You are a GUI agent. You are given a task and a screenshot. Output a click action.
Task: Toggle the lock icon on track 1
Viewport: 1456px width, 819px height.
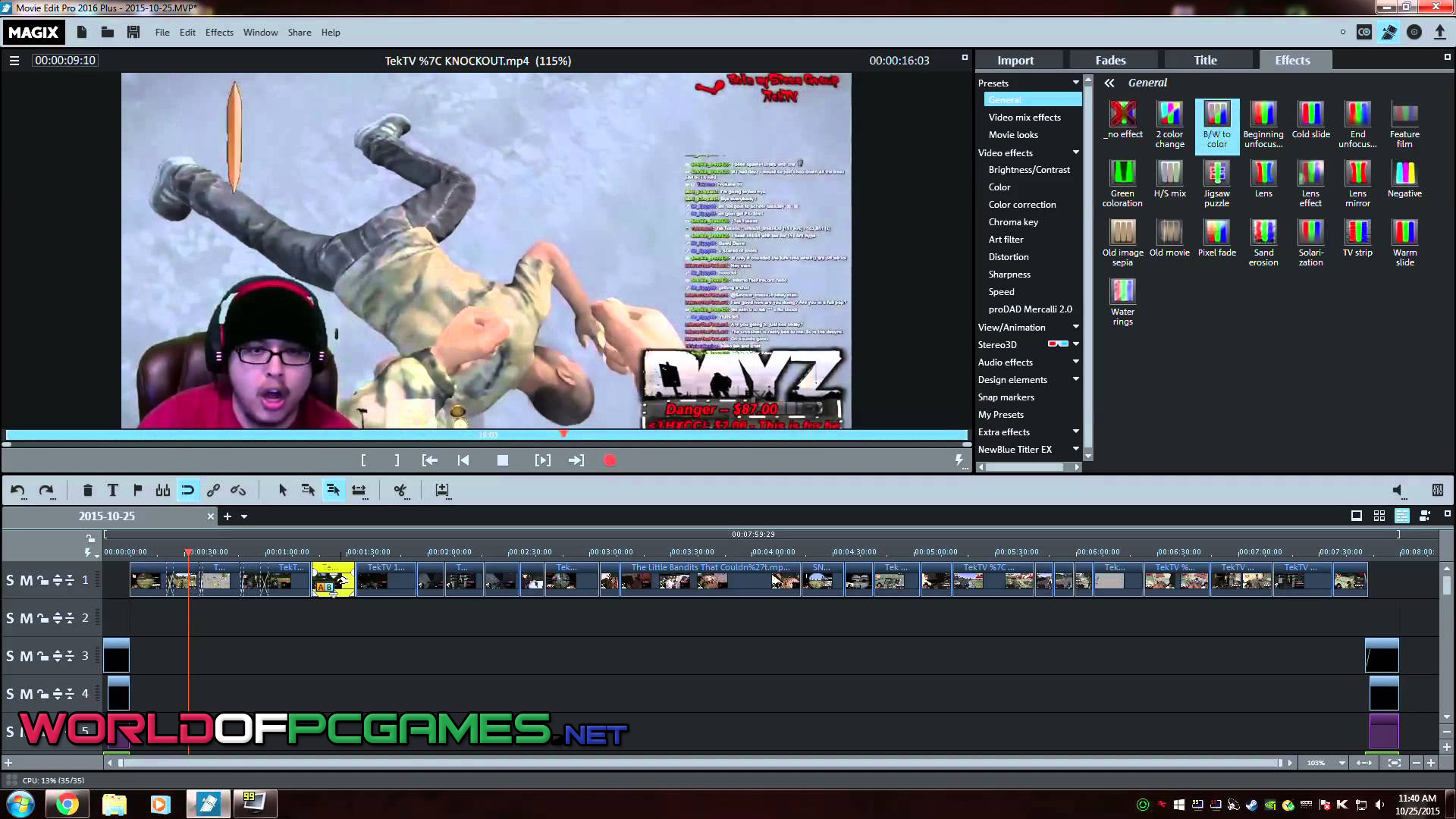(42, 580)
